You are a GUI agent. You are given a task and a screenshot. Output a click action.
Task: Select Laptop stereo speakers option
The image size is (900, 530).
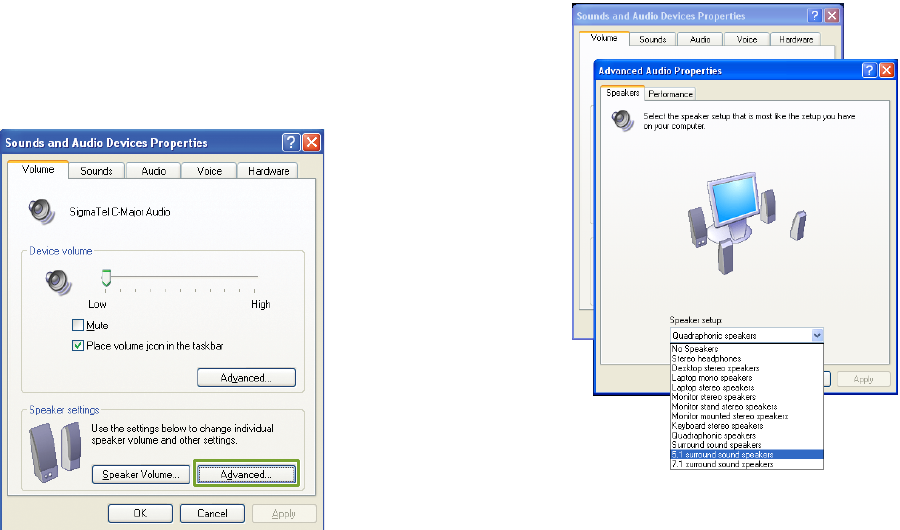pos(747,388)
